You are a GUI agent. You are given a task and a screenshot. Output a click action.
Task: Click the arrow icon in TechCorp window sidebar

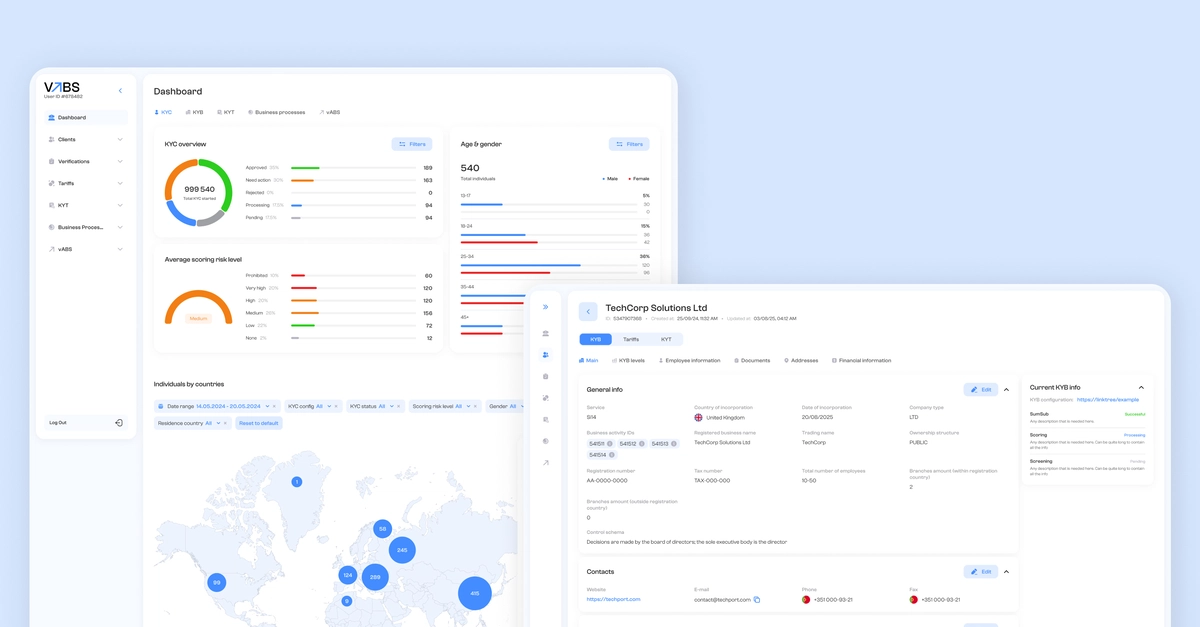tap(545, 462)
